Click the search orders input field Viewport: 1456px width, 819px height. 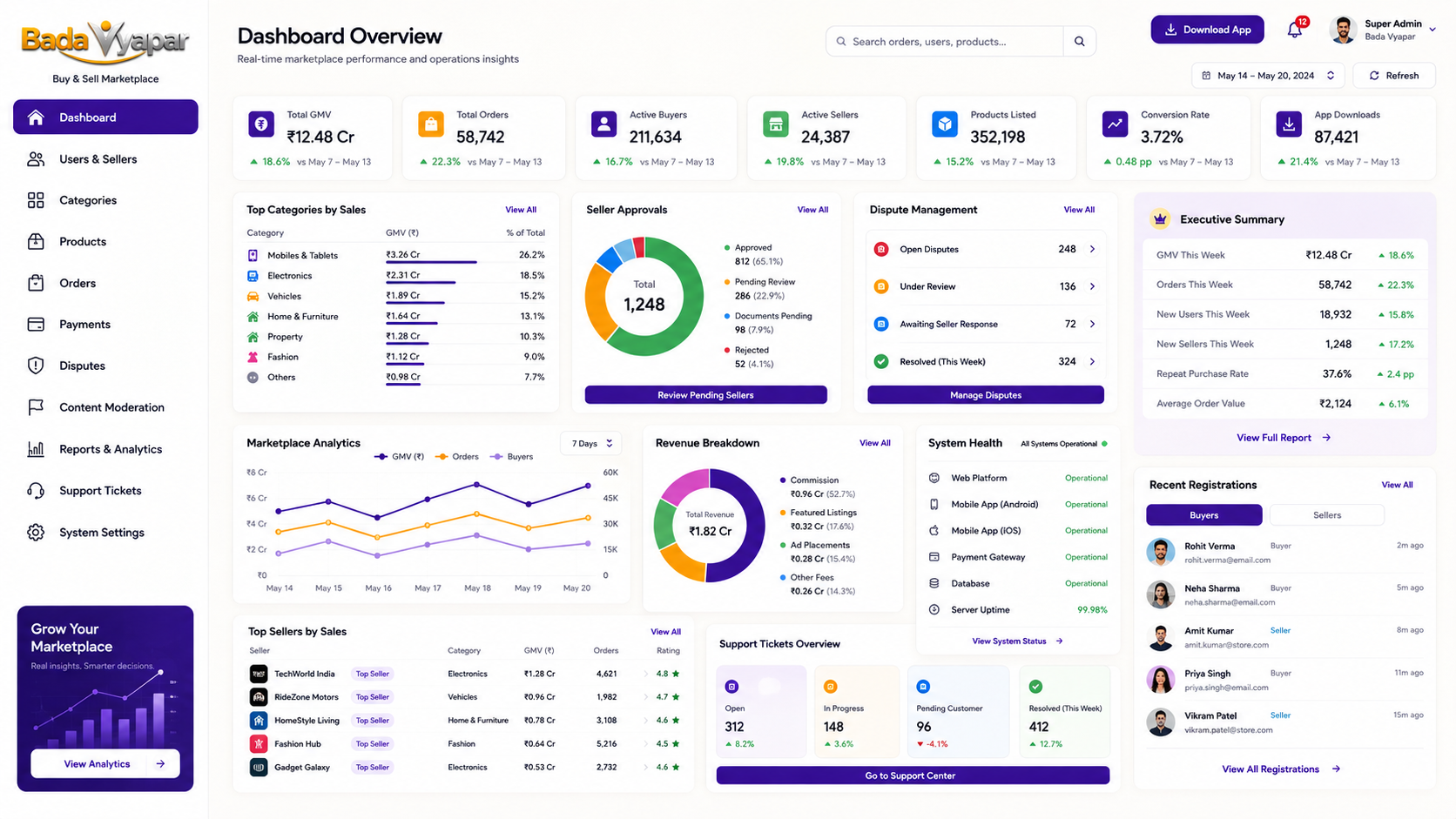click(945, 41)
